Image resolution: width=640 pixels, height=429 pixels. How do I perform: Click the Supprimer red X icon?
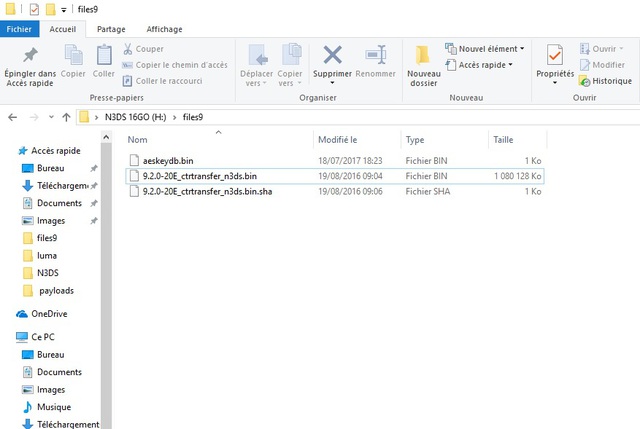pyautogui.click(x=332, y=57)
